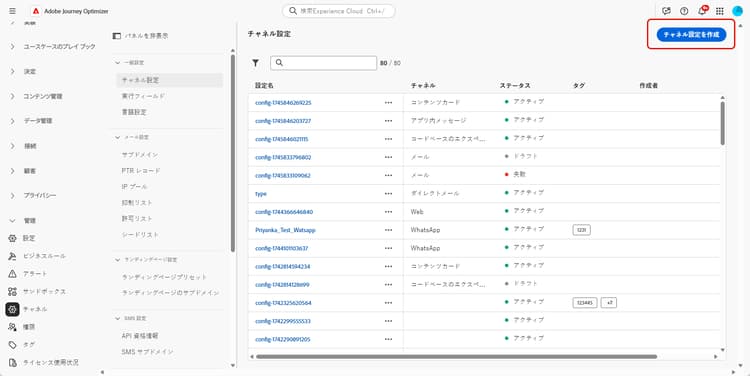Open more actions for config-1745846203727
The width and height of the screenshot is (750, 376).
point(388,121)
